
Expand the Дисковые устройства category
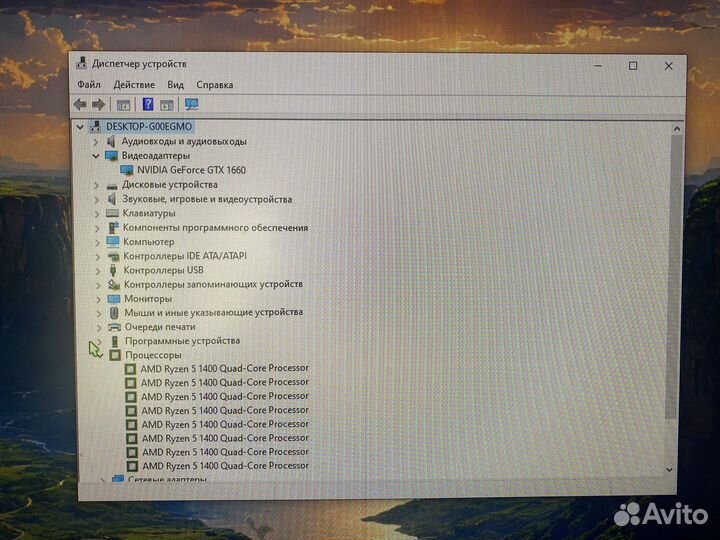click(x=96, y=185)
